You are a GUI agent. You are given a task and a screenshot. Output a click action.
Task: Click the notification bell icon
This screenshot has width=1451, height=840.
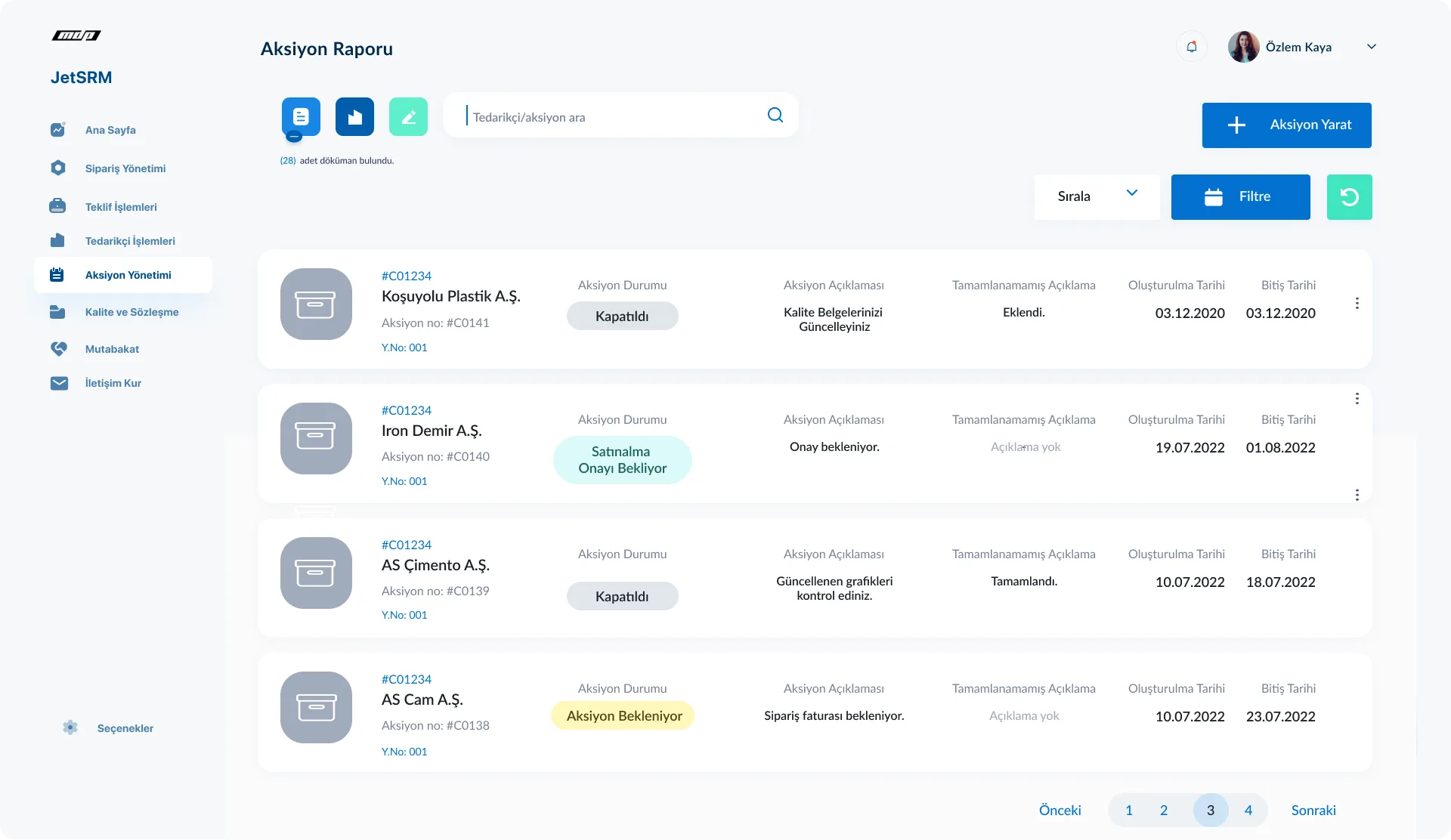(1192, 47)
